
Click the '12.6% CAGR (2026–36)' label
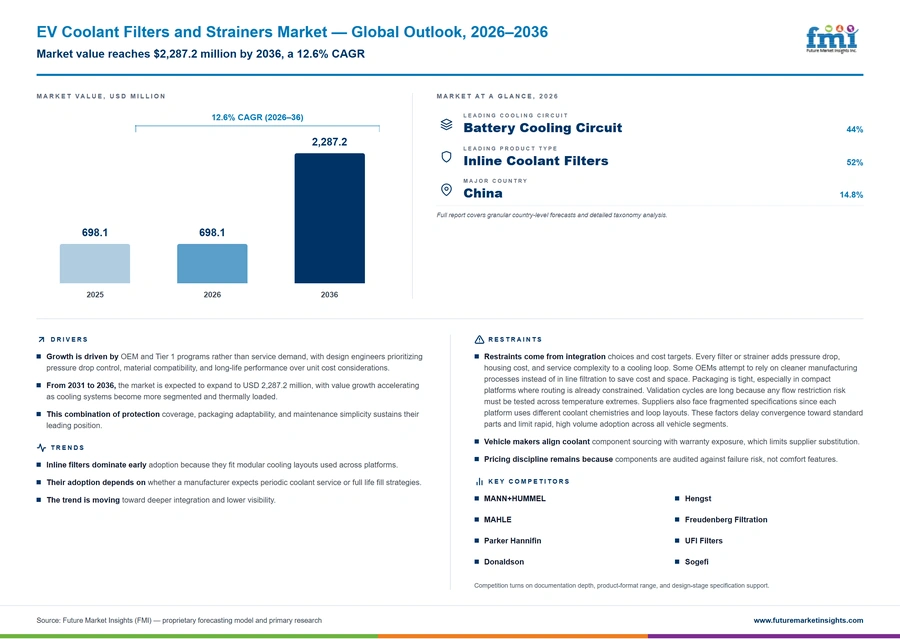pos(258,117)
